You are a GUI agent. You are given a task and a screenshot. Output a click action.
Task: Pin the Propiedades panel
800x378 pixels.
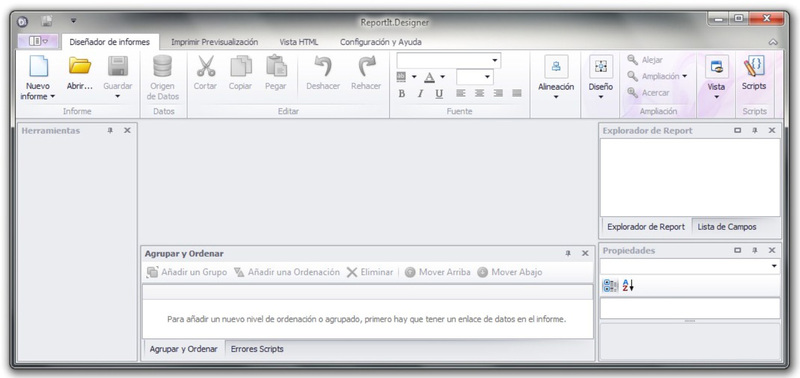click(x=755, y=250)
